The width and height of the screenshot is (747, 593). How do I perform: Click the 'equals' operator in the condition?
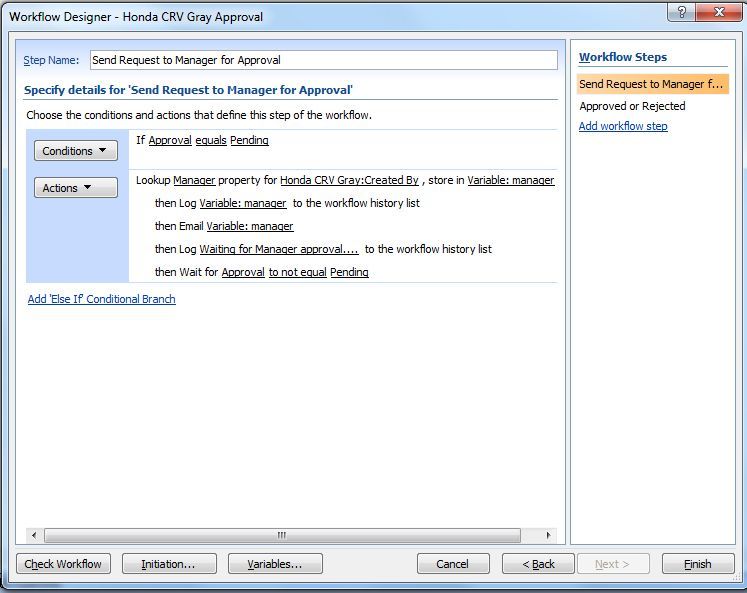[x=211, y=140]
